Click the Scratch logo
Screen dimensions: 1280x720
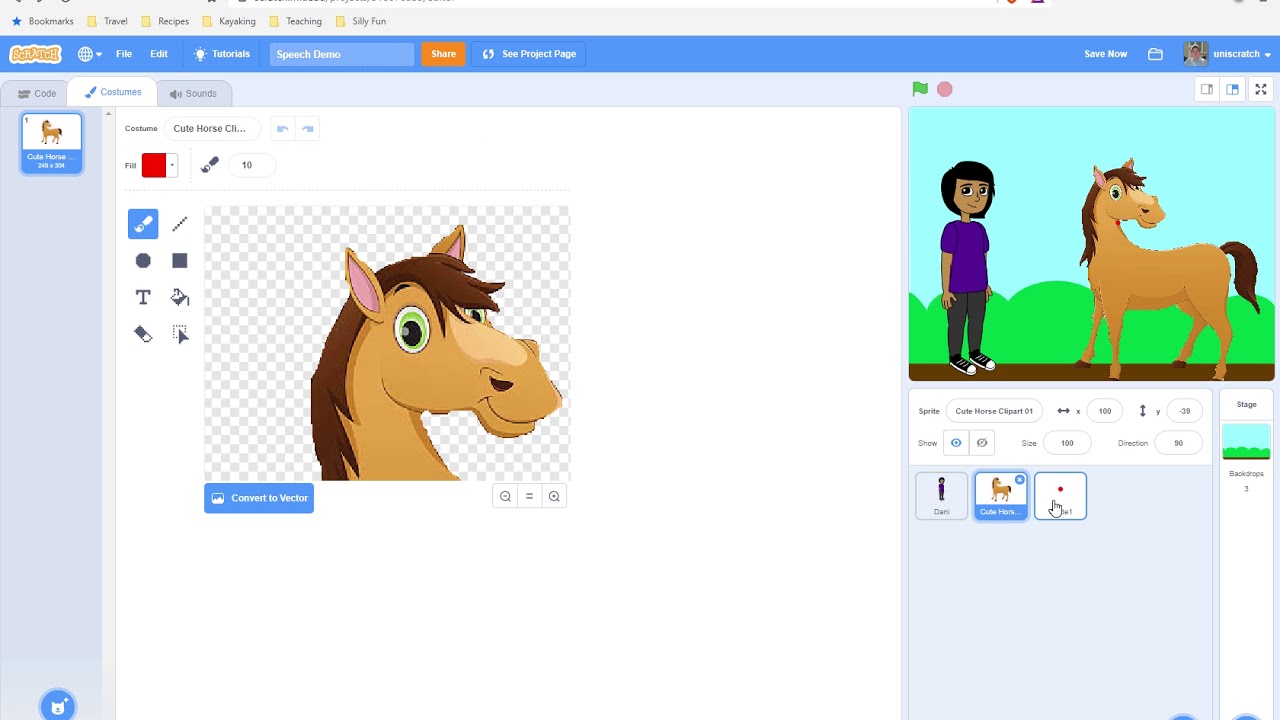pyautogui.click(x=35, y=54)
